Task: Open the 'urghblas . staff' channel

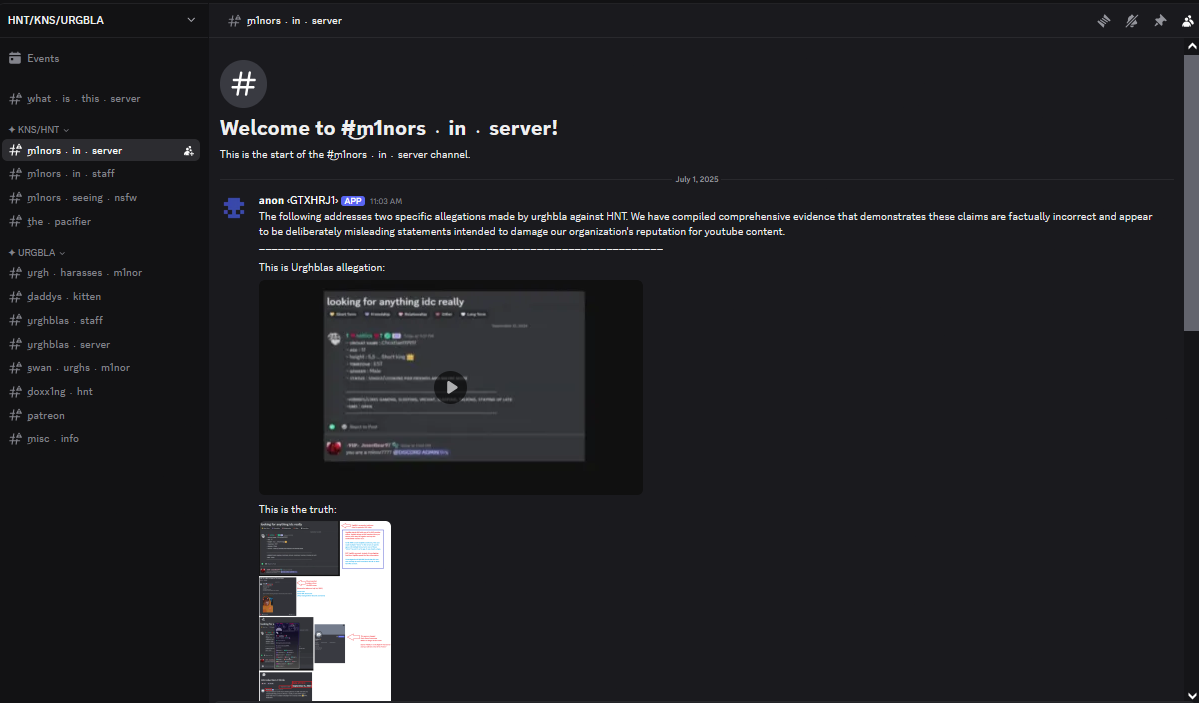Action: 101,321
